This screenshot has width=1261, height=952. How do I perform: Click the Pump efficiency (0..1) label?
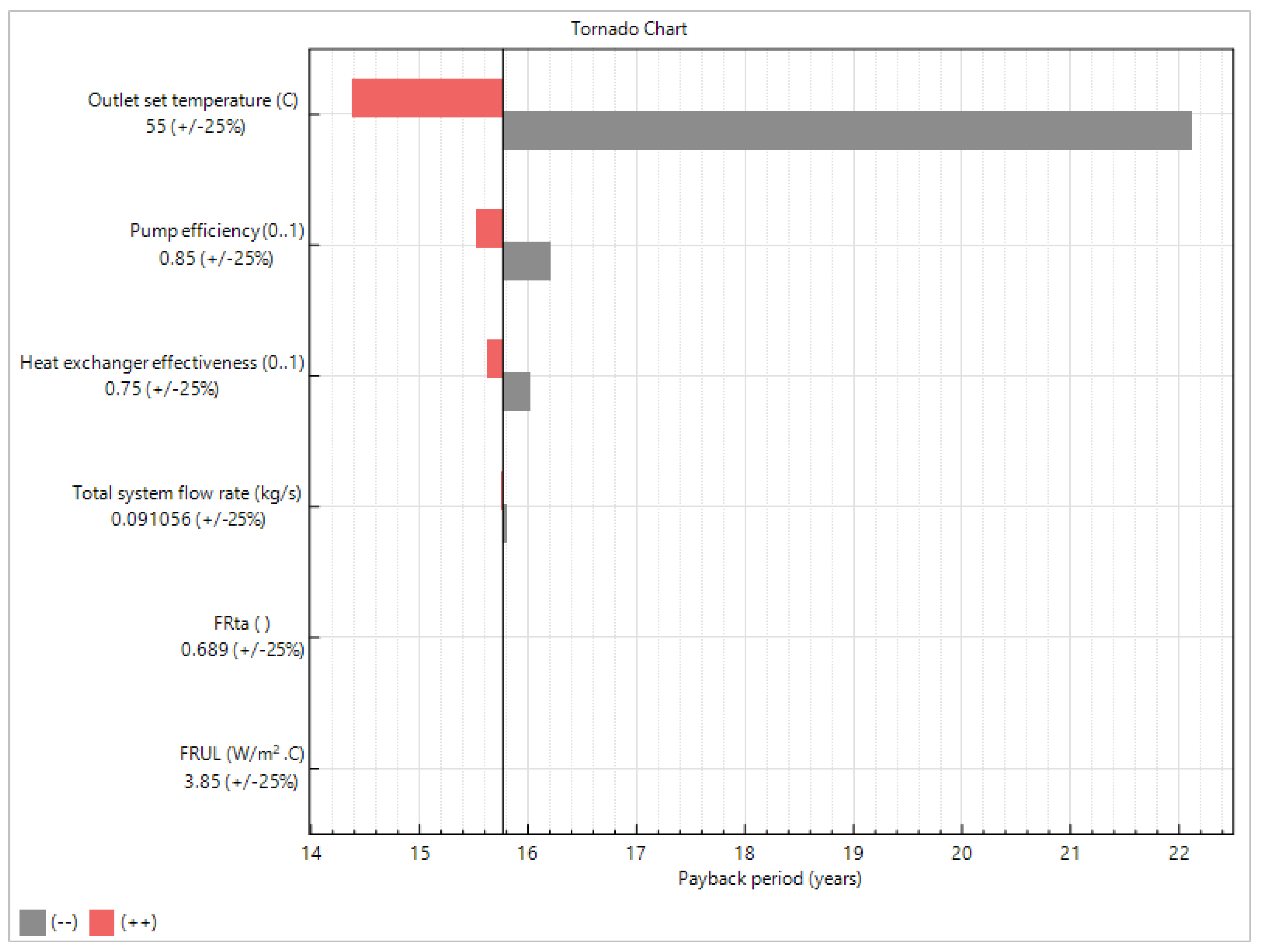click(x=217, y=231)
